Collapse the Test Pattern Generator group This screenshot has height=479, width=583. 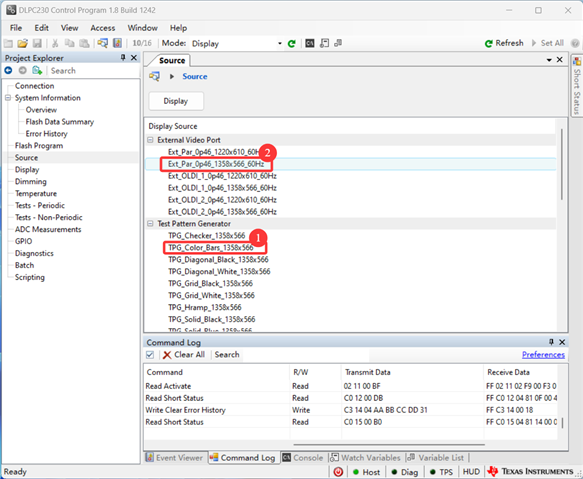[x=151, y=224]
